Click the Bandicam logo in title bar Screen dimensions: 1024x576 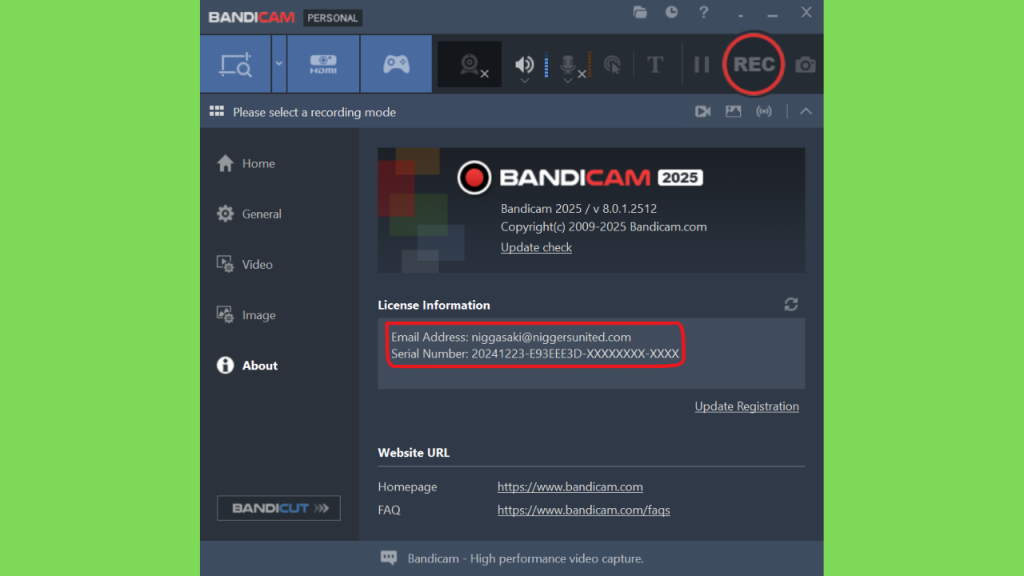(x=251, y=17)
